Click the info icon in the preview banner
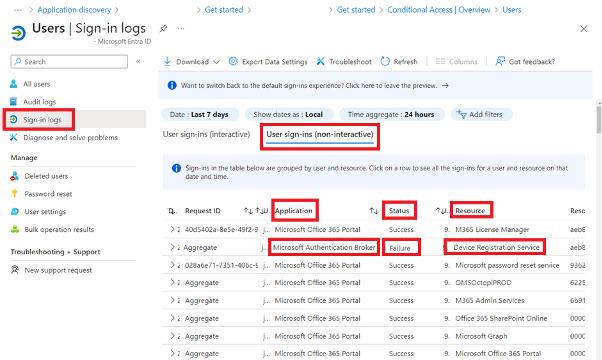The image size is (602, 360). [x=172, y=85]
